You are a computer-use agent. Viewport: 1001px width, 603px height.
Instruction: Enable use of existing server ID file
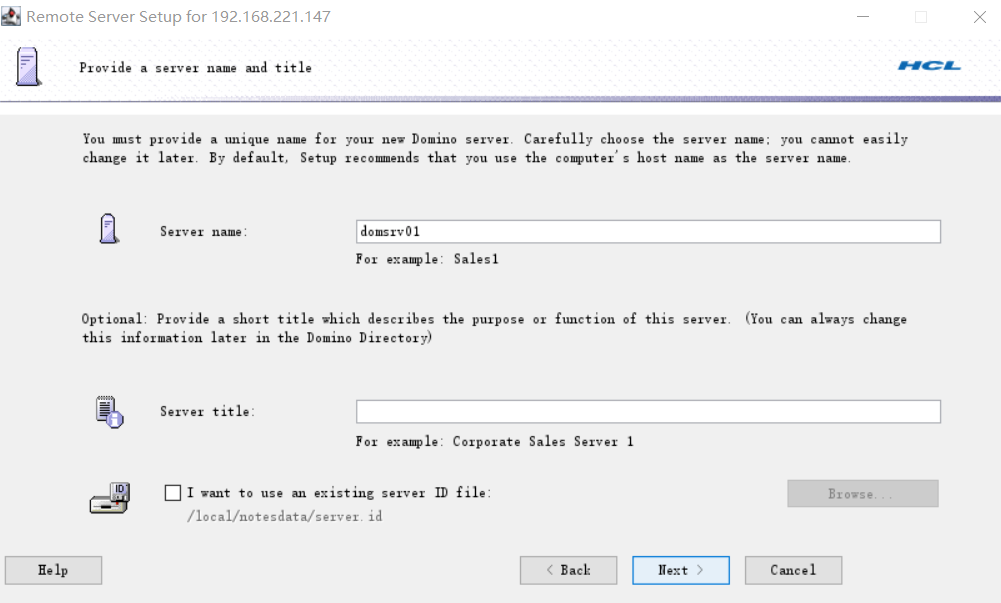[172, 493]
